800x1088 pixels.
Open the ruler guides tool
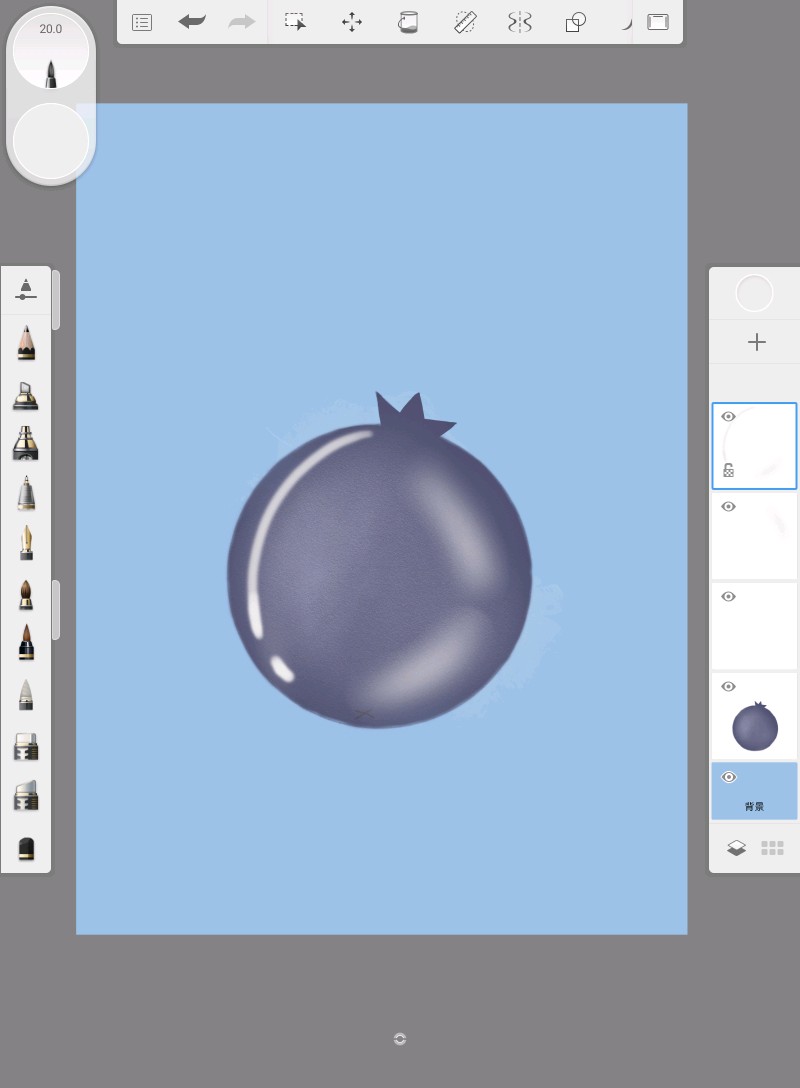pyautogui.click(x=465, y=22)
